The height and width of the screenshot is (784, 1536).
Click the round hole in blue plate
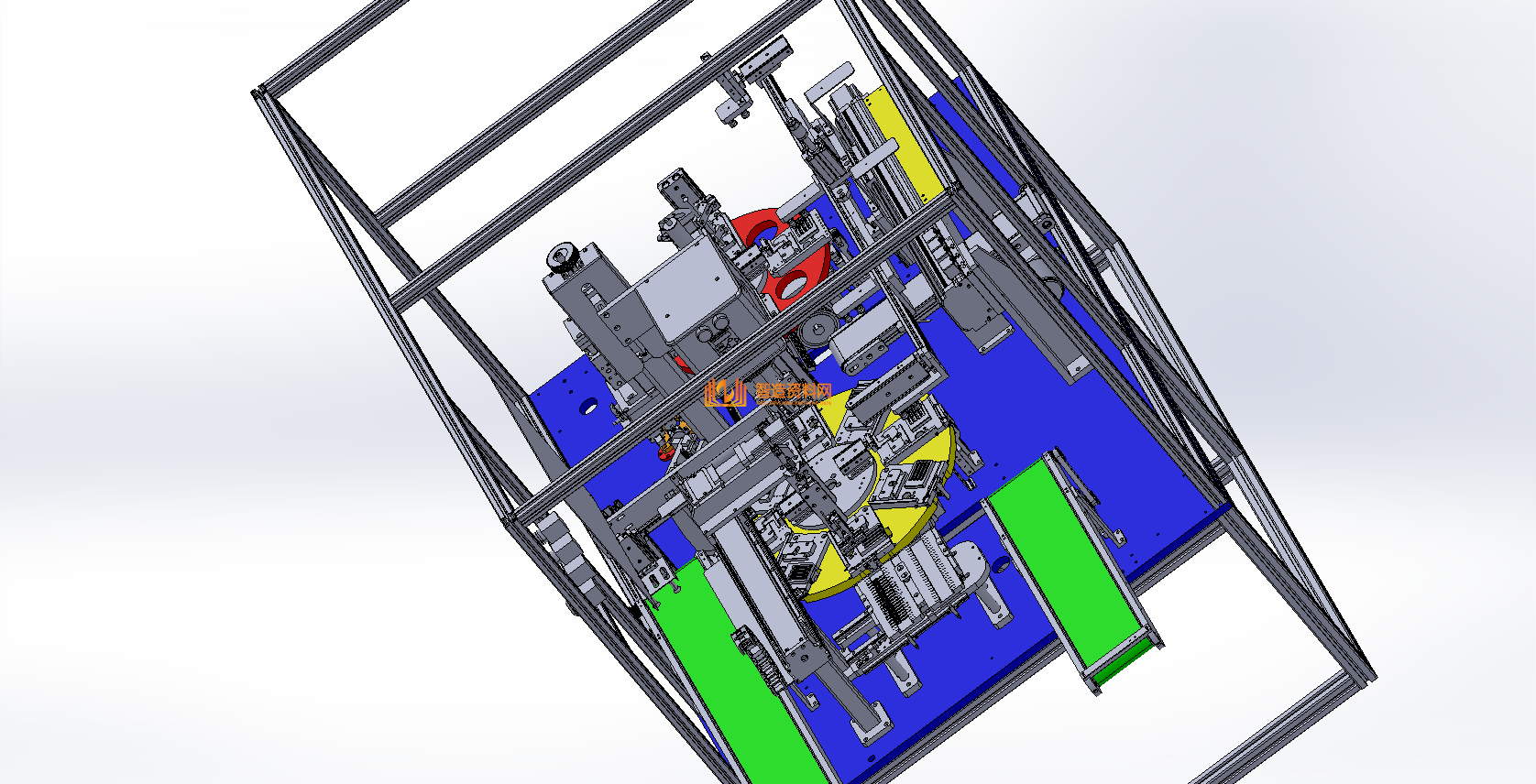point(587,406)
